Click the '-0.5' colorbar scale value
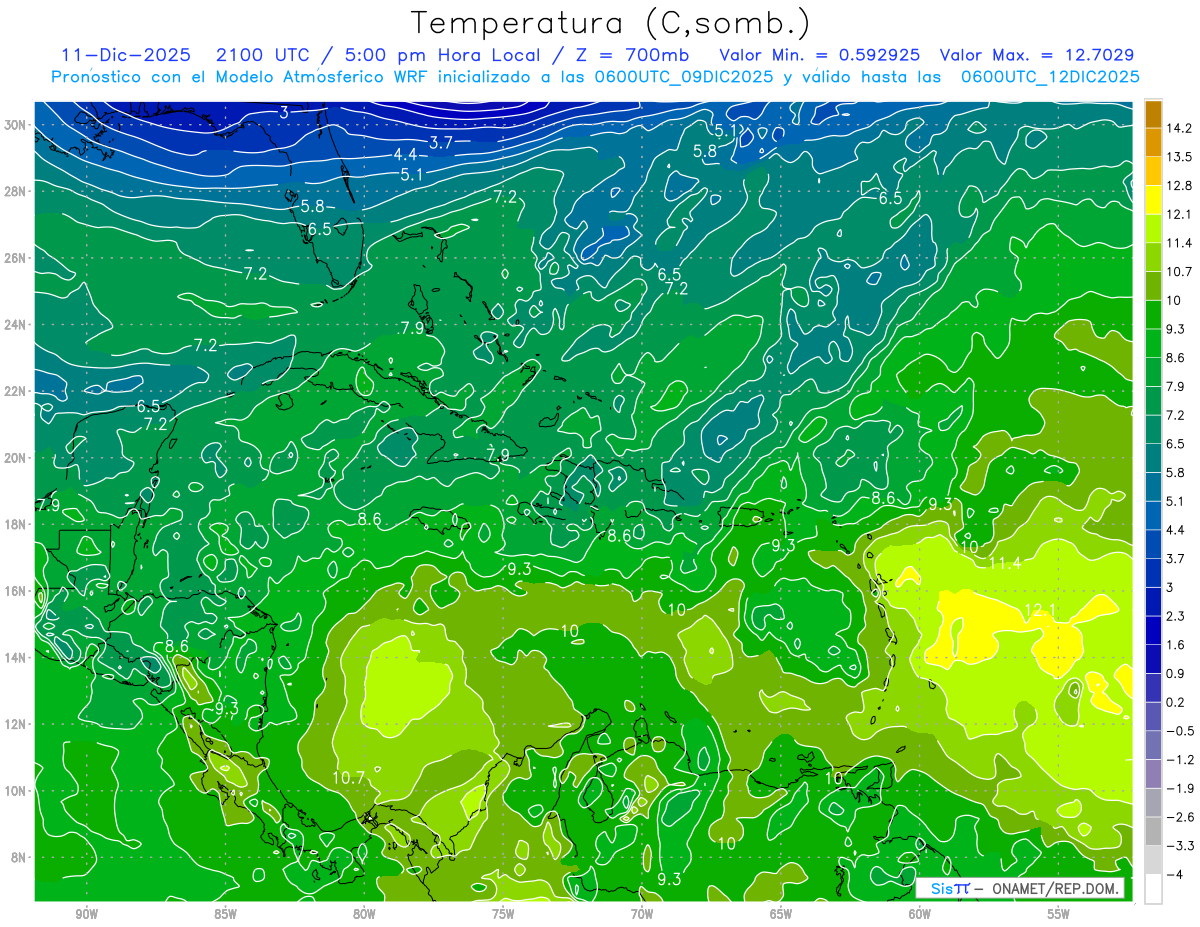 pyautogui.click(x=1181, y=731)
